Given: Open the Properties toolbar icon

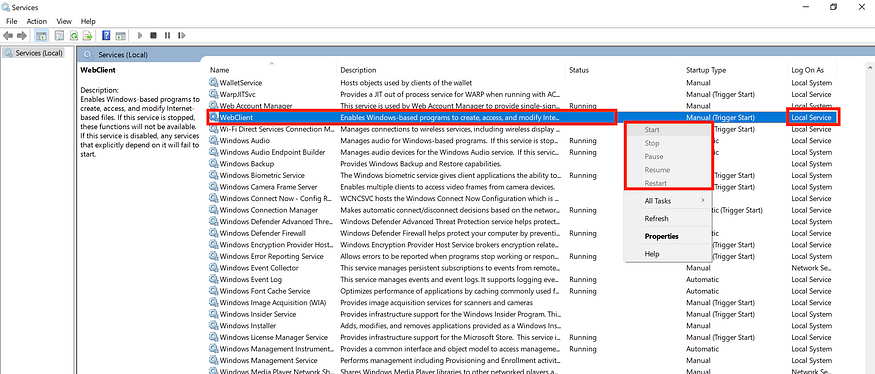Looking at the screenshot, I should 59,36.
